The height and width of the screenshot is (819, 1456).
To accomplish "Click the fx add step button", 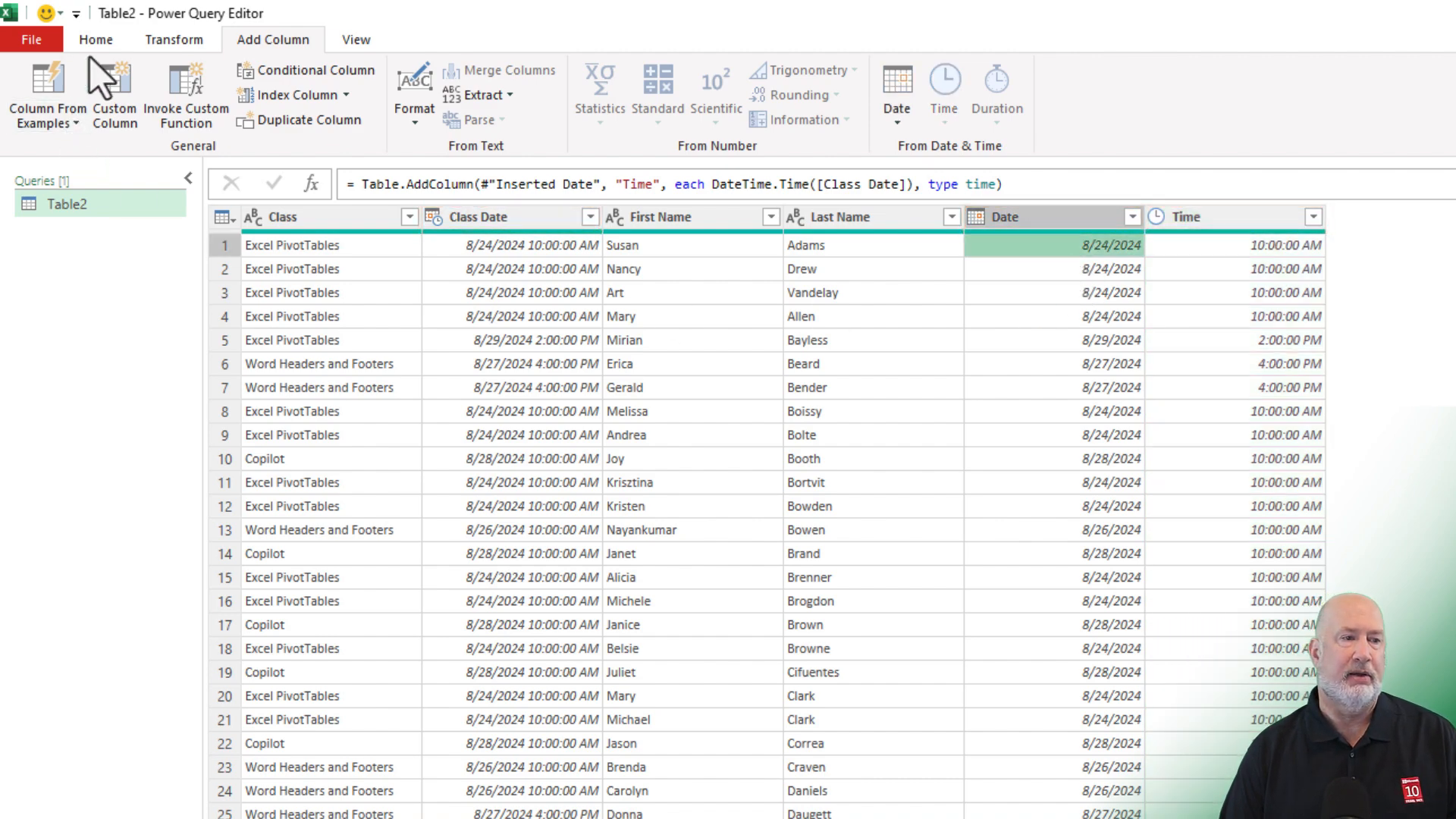I will click(310, 183).
